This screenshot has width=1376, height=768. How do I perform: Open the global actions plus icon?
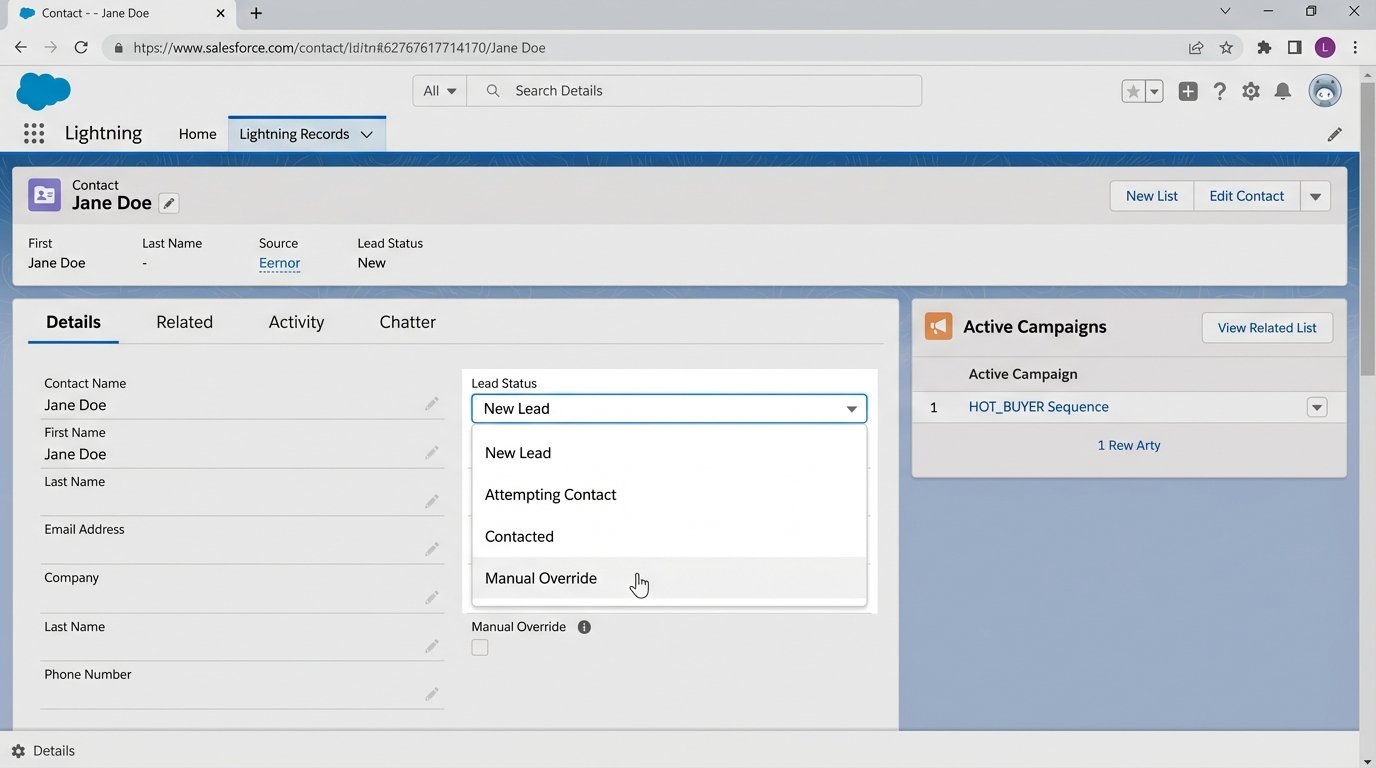tap(1187, 91)
